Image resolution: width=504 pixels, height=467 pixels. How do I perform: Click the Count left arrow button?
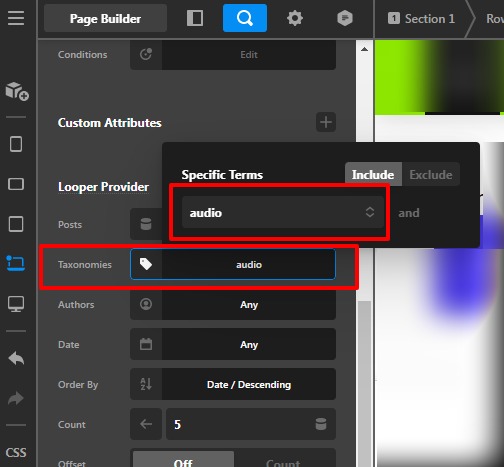click(146, 424)
